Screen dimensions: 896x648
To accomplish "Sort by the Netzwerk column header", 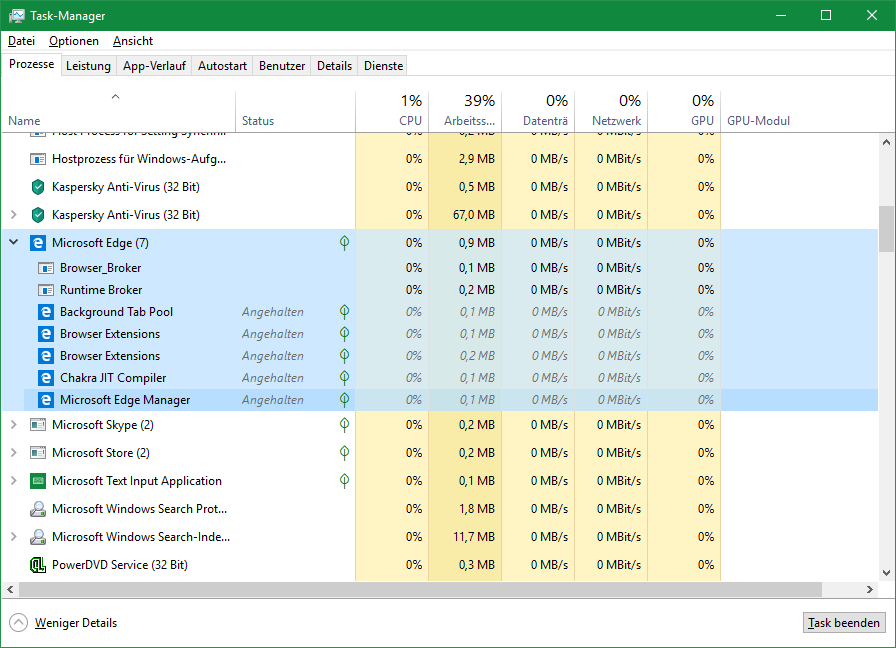I will 611,111.
